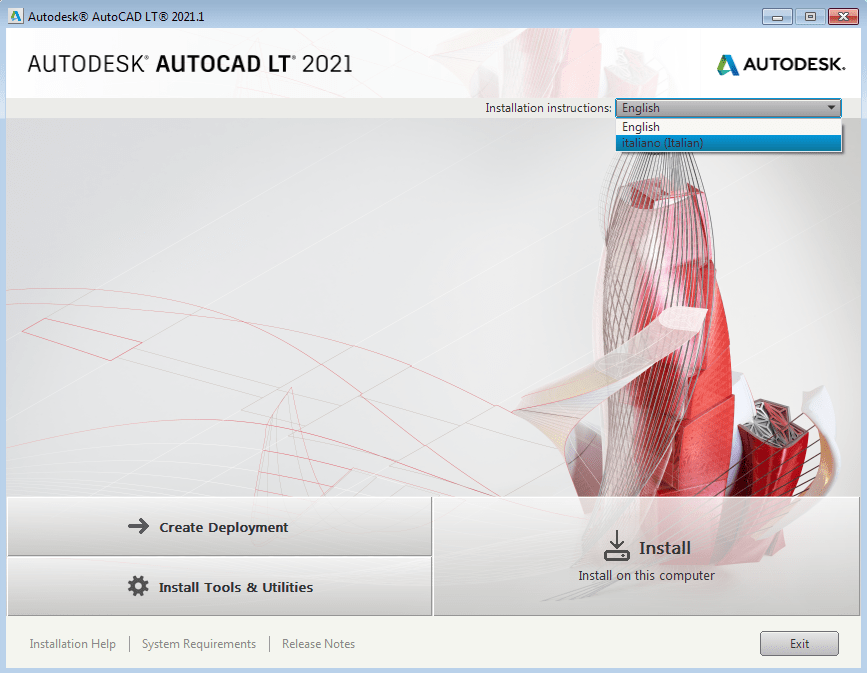867x673 pixels.
Task: Open the Release Notes link
Action: coord(318,644)
